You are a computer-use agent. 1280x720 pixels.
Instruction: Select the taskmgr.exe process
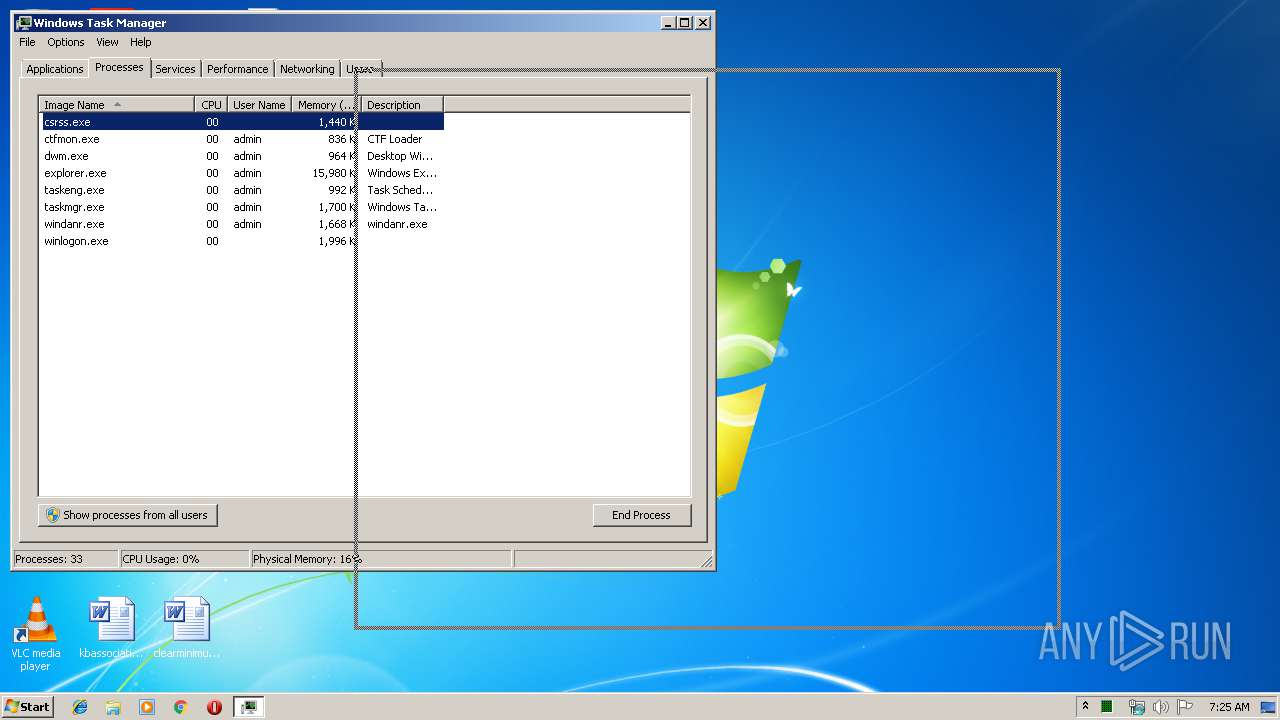point(241,207)
